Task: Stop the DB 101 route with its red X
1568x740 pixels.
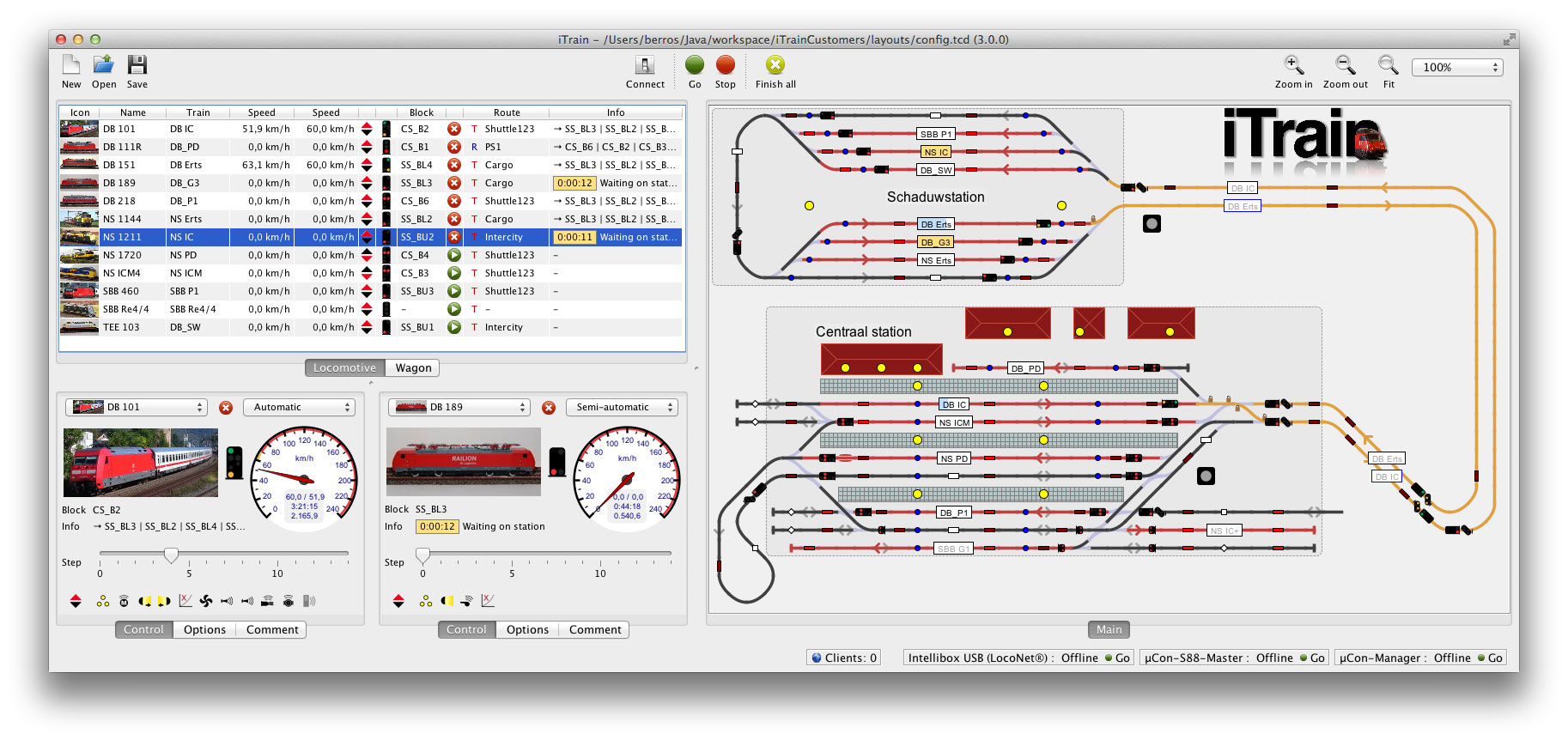Action: click(x=454, y=129)
